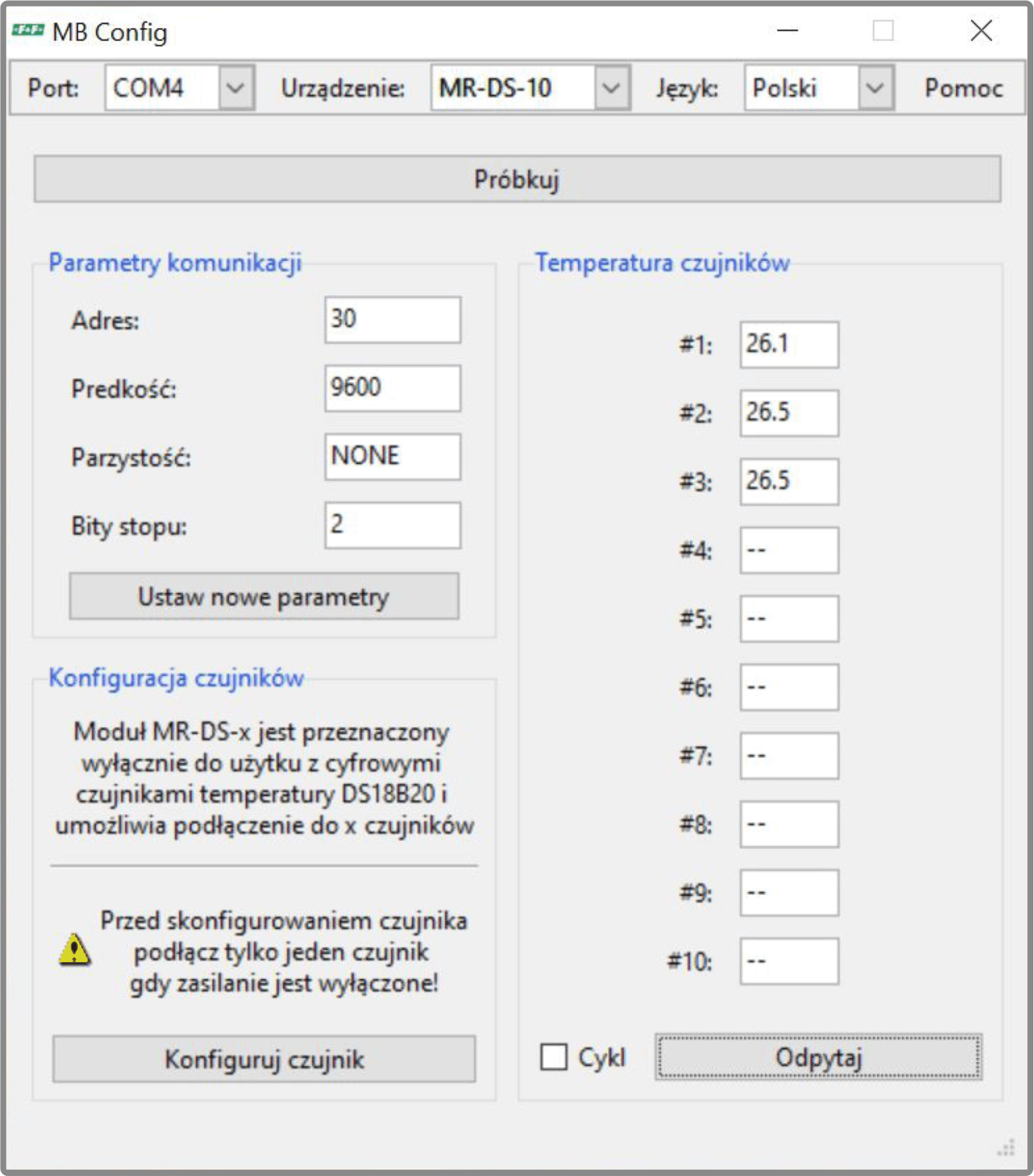Click the Konfiguruj czujnik button
The image size is (1034, 1176).
click(264, 1059)
